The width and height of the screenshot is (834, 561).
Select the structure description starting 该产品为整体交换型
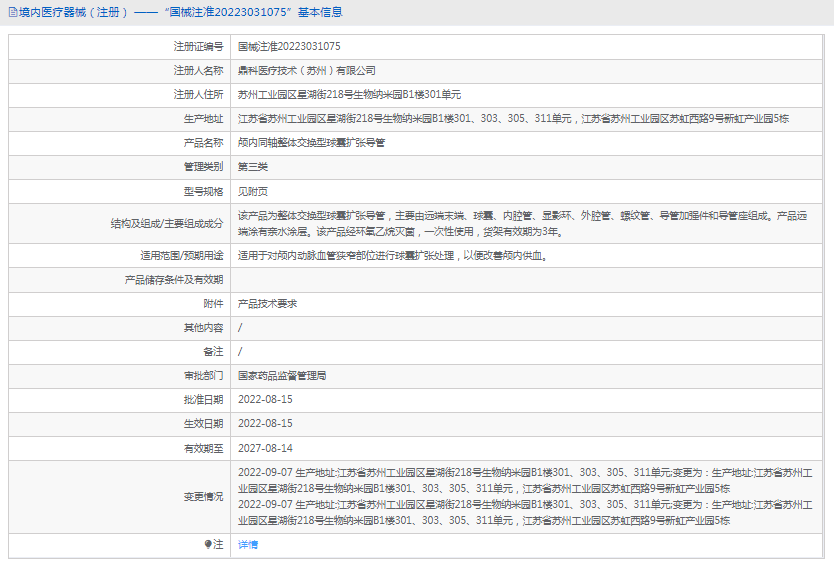[x=522, y=223]
